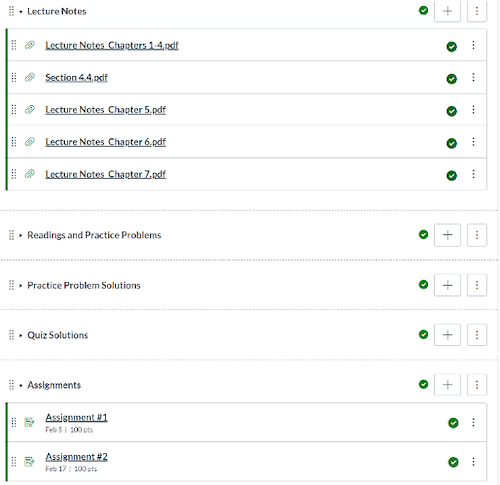Open kebab menu for Lecture Notes_Chapters 1-4.pdf
Viewport: 500px width, 485px height.
click(473, 45)
